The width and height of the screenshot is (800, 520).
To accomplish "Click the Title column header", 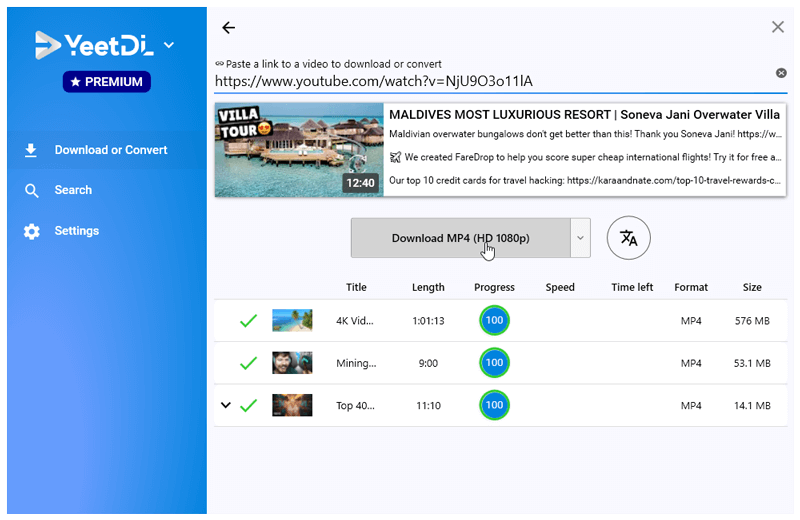I will [x=356, y=287].
